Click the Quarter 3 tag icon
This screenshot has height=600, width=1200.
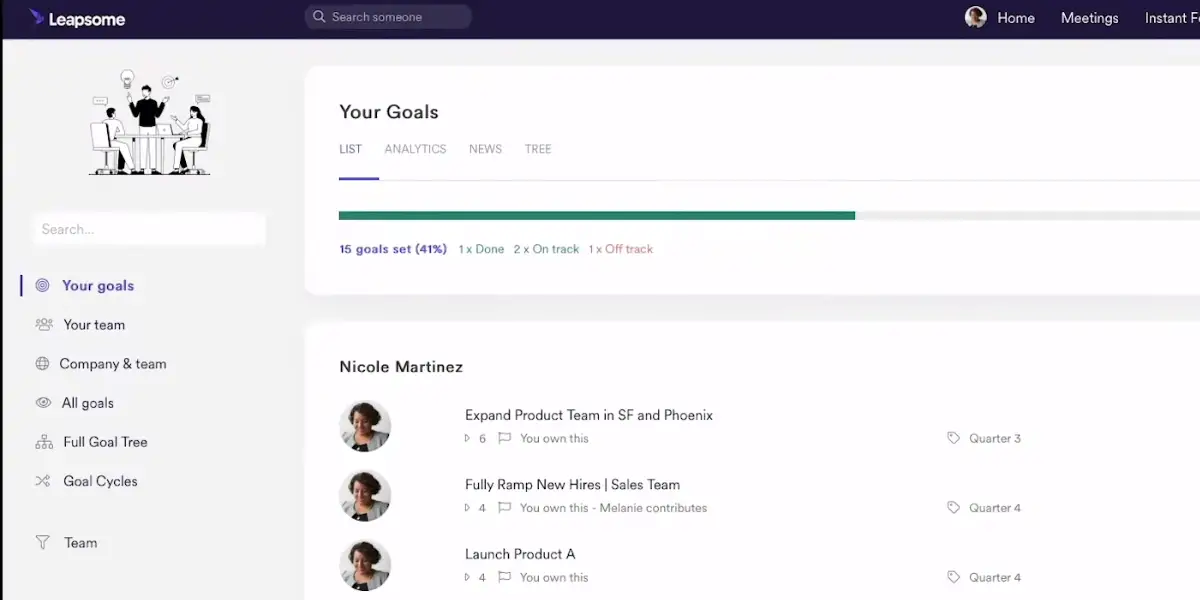[x=953, y=438]
